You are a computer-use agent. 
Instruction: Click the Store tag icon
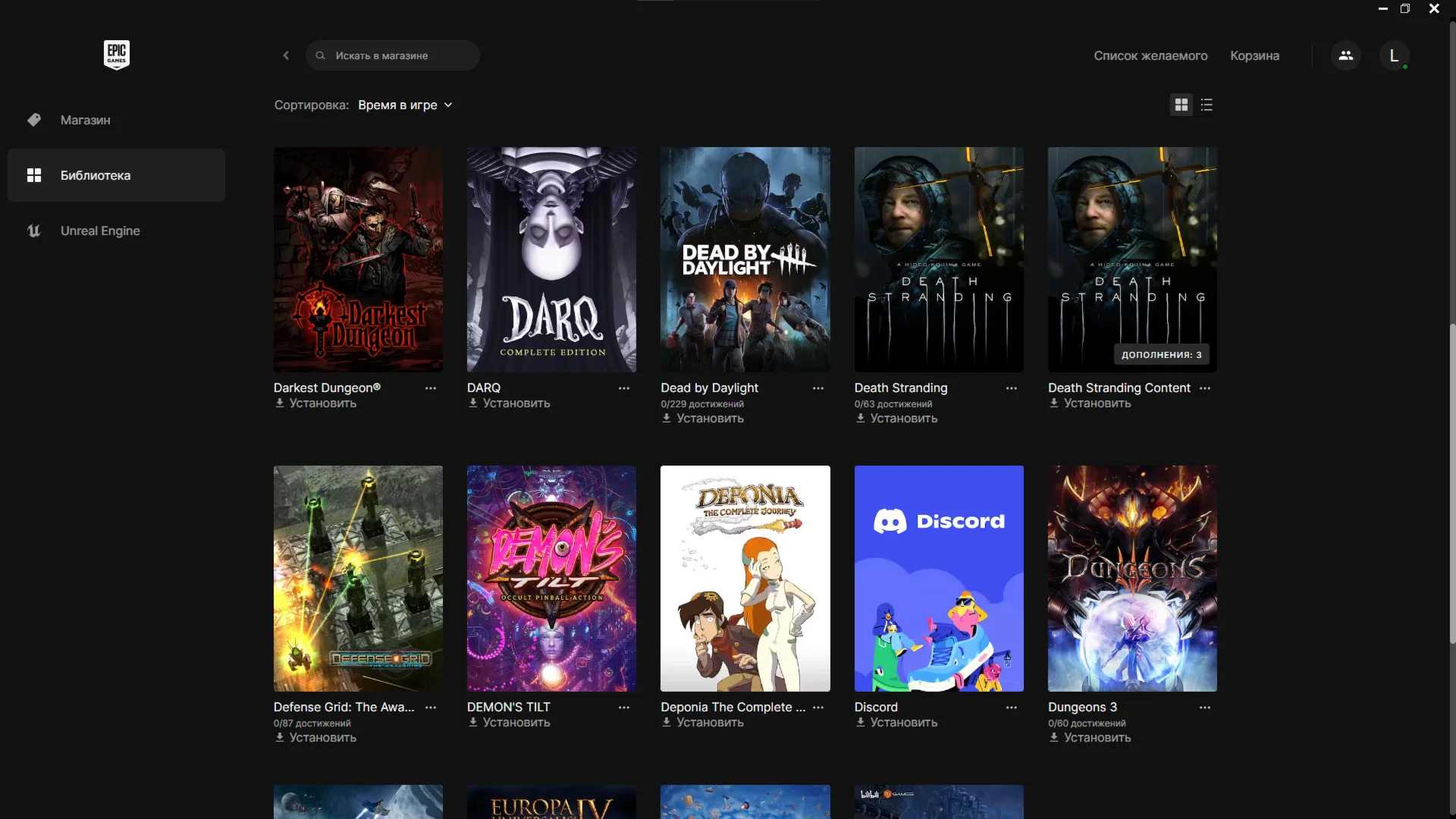pyautogui.click(x=34, y=120)
